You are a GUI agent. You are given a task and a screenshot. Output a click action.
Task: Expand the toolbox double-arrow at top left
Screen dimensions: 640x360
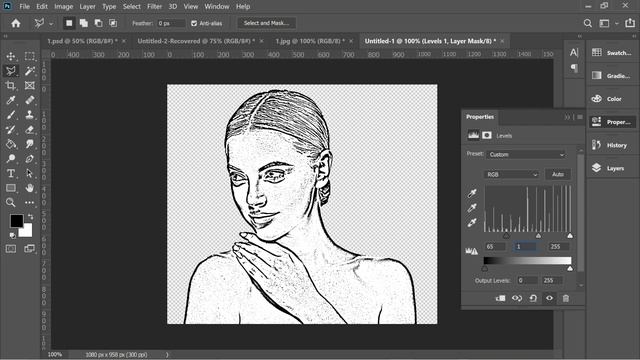click(x=5, y=36)
